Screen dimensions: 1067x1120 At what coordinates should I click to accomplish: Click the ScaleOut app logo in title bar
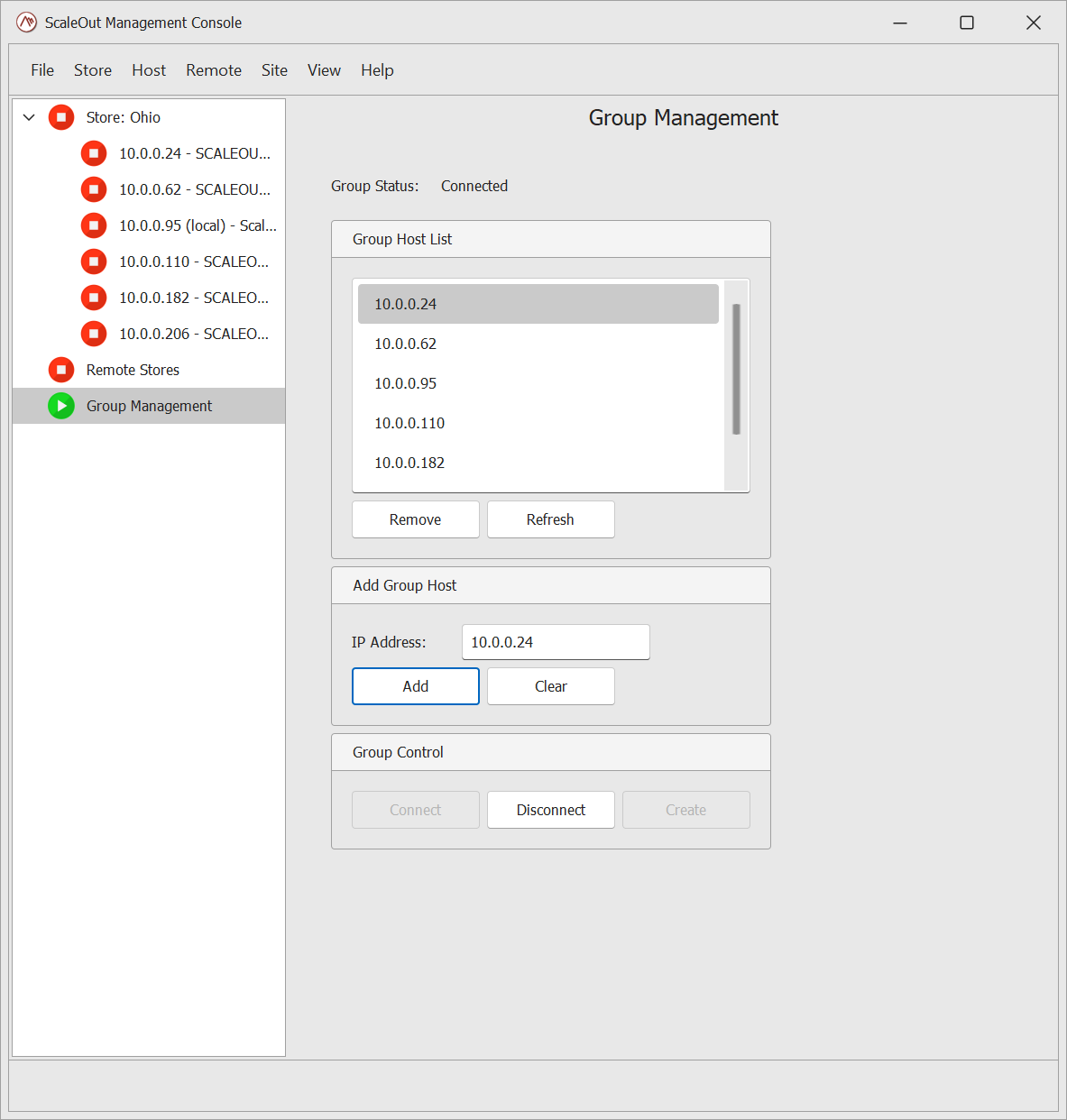pos(27,23)
